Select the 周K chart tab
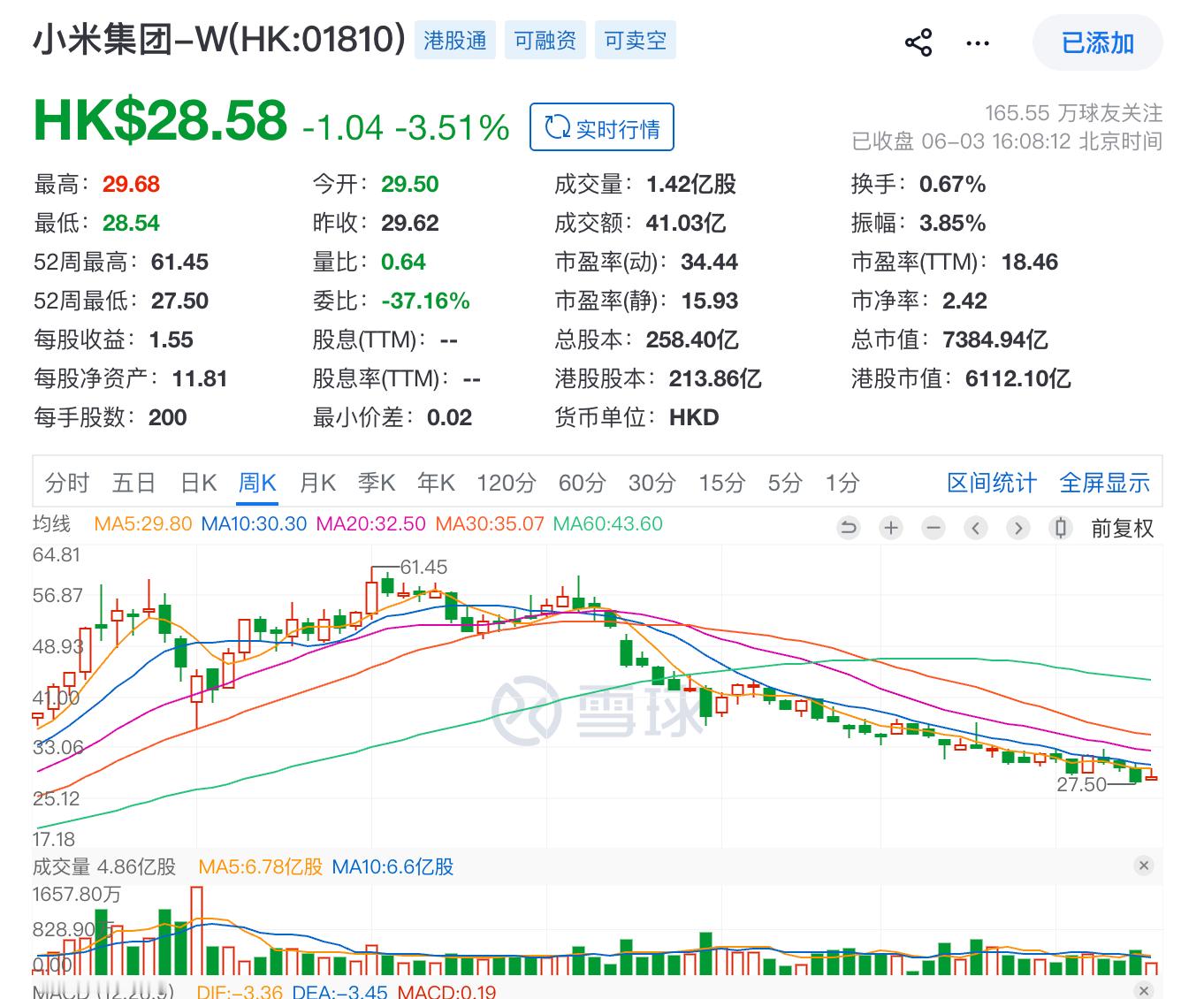The height and width of the screenshot is (999, 1204). tap(258, 483)
